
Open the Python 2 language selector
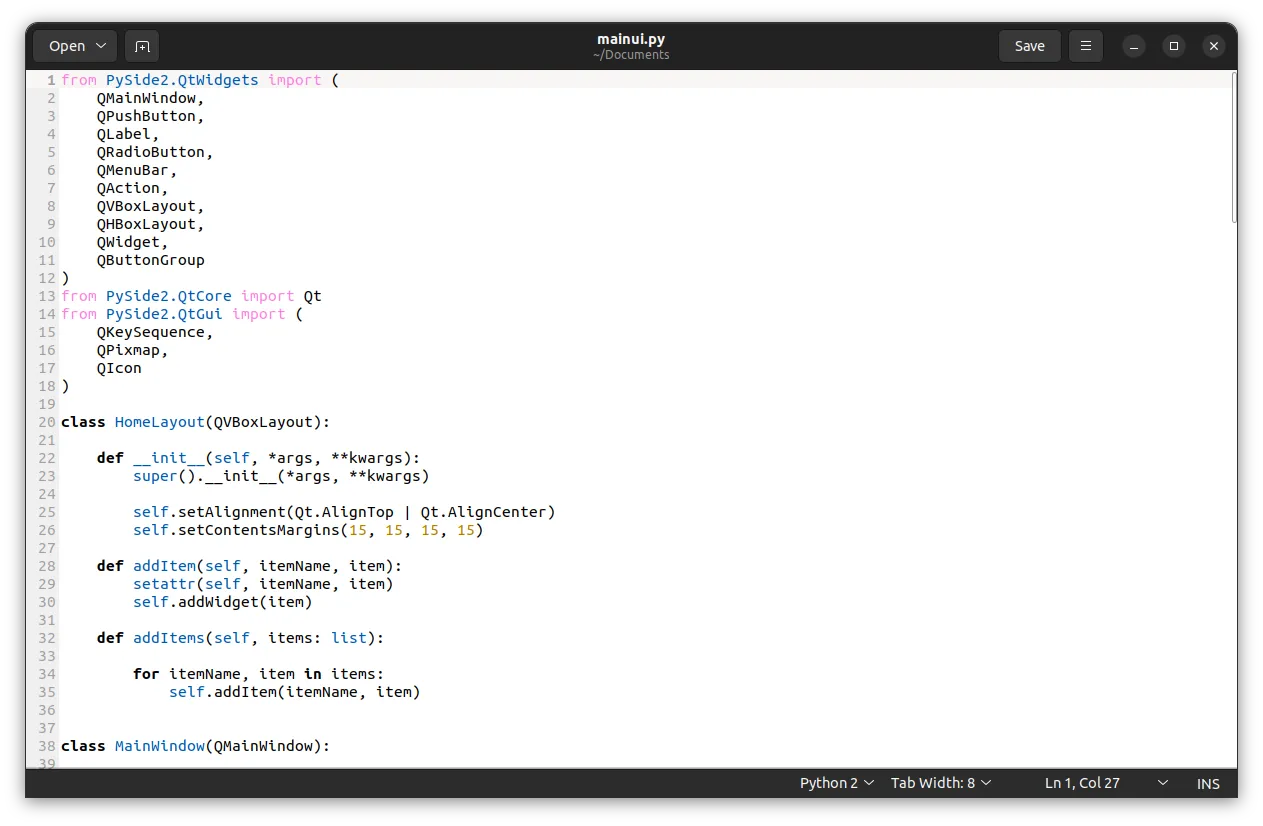837,783
